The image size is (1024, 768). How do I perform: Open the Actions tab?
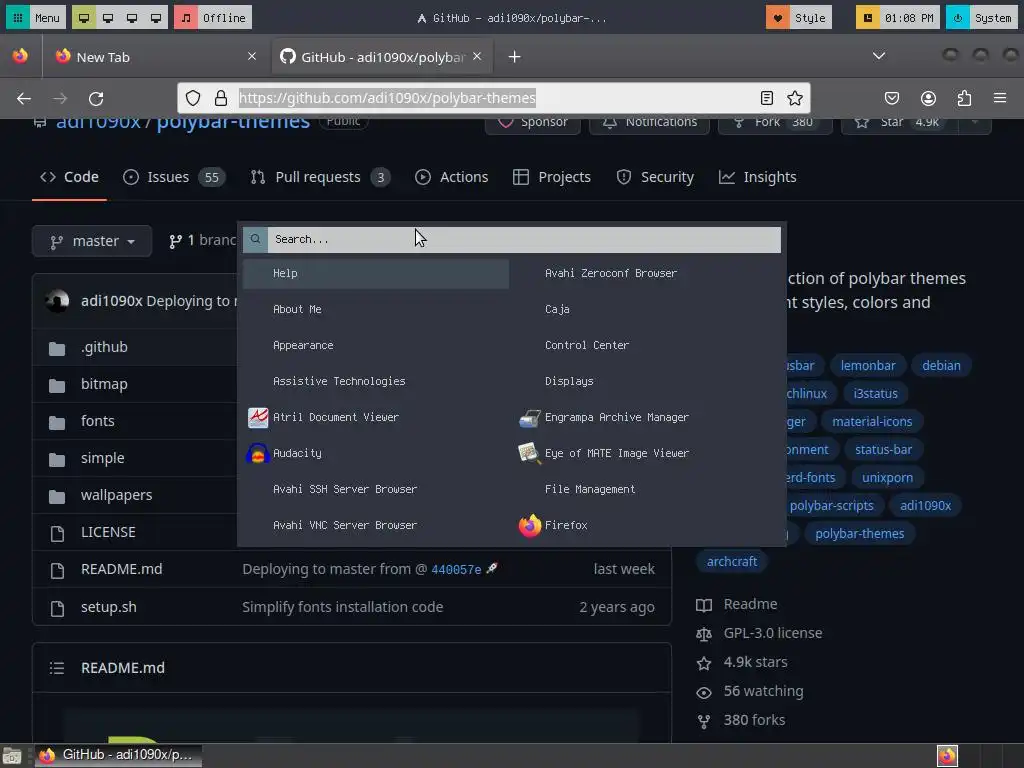tap(451, 177)
